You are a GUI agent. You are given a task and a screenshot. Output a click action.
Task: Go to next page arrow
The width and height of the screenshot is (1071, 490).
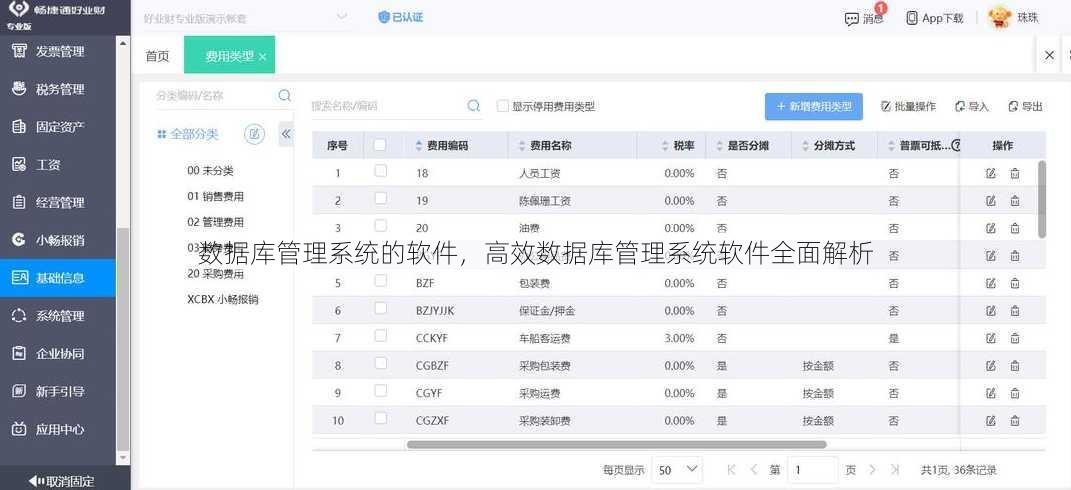point(872,469)
